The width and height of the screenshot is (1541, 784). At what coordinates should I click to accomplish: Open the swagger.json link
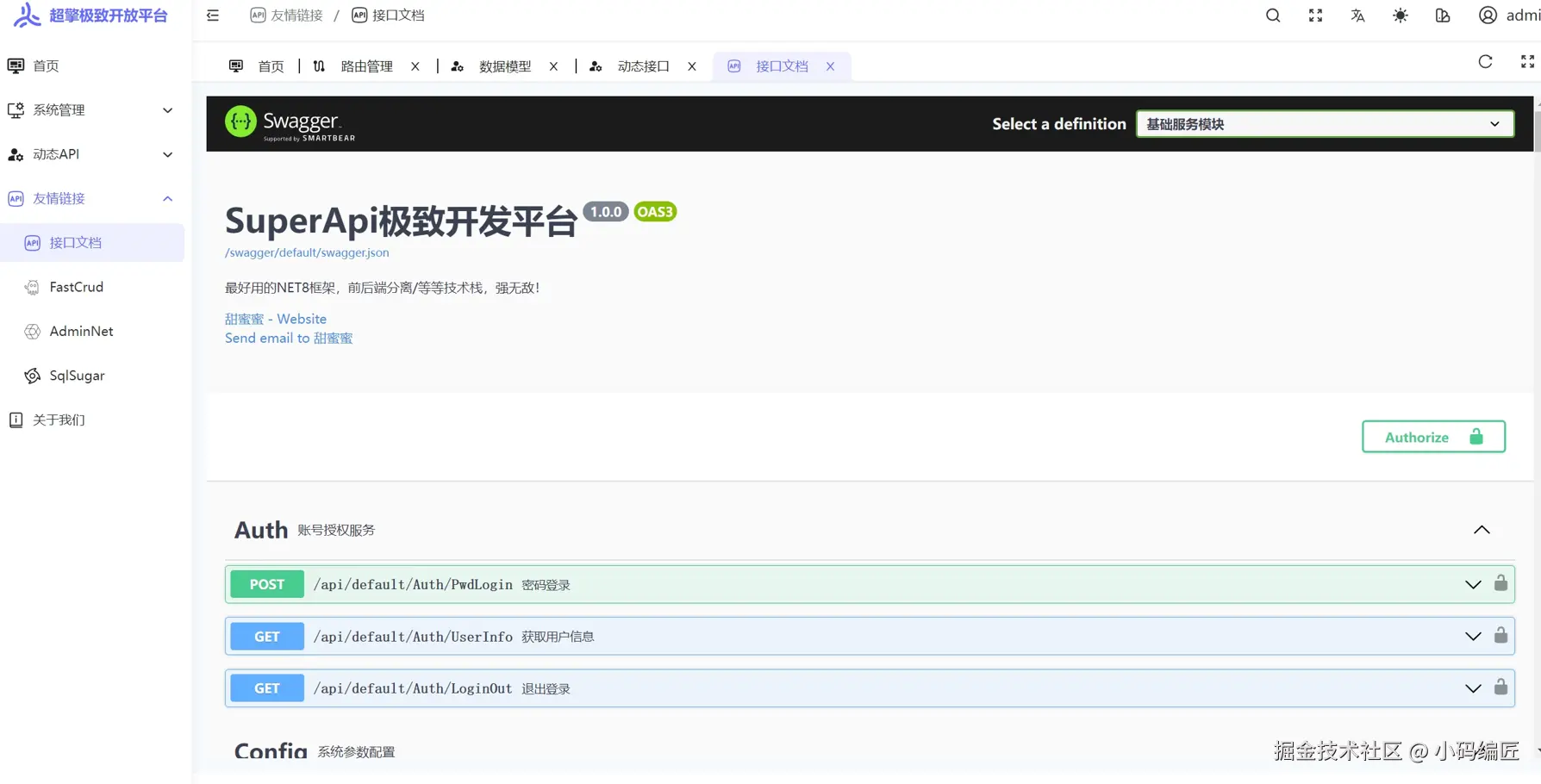(x=307, y=252)
